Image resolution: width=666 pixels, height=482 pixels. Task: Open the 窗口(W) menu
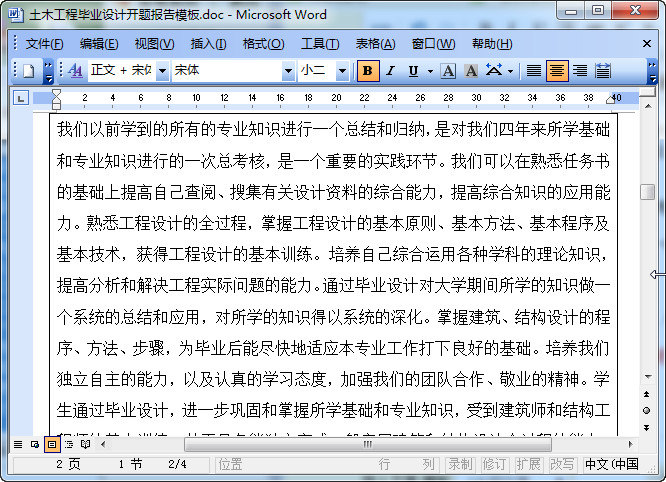pos(433,44)
